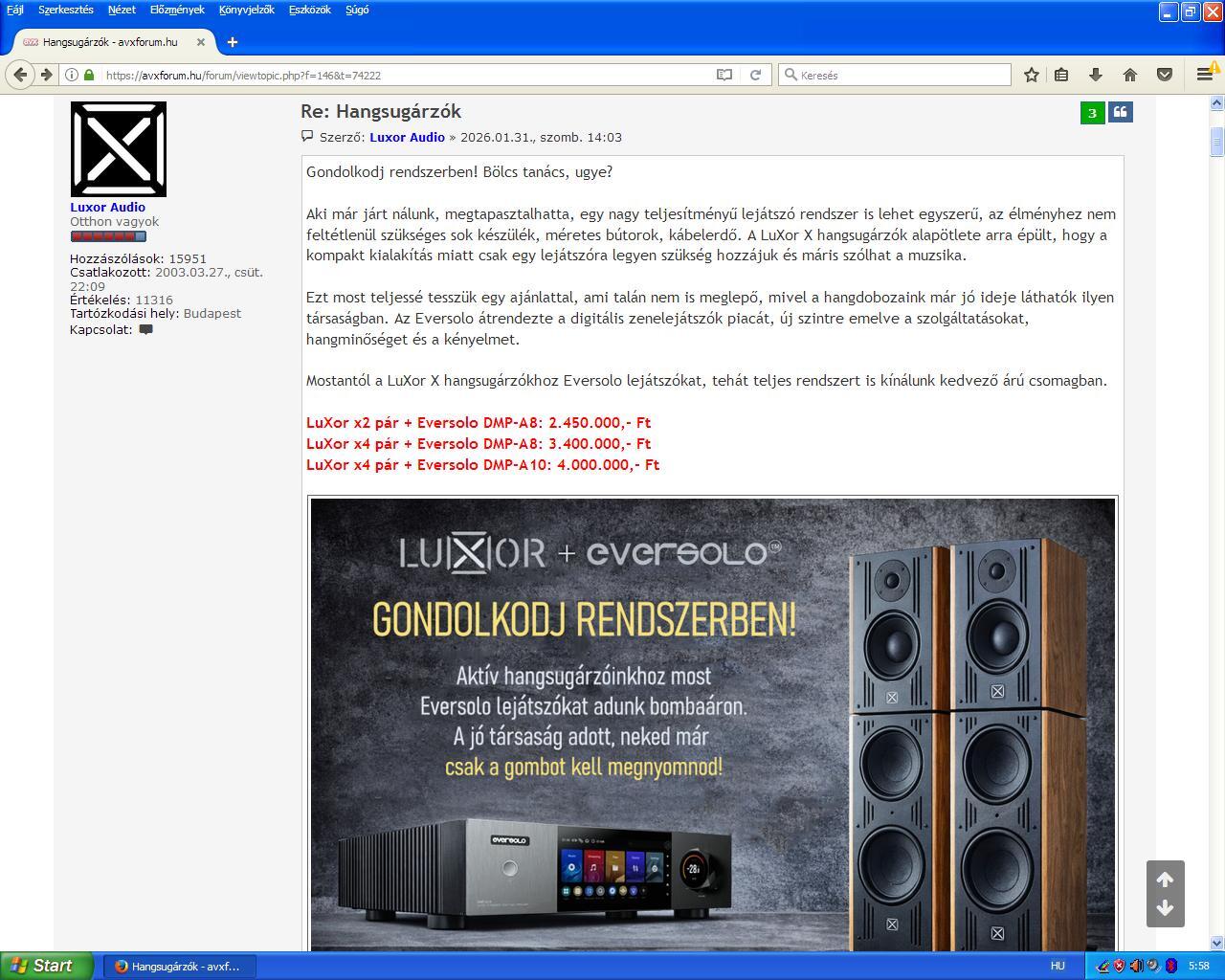Click the volume speaker tray icon
This screenshot has height=980, width=1225.
coord(1136,967)
